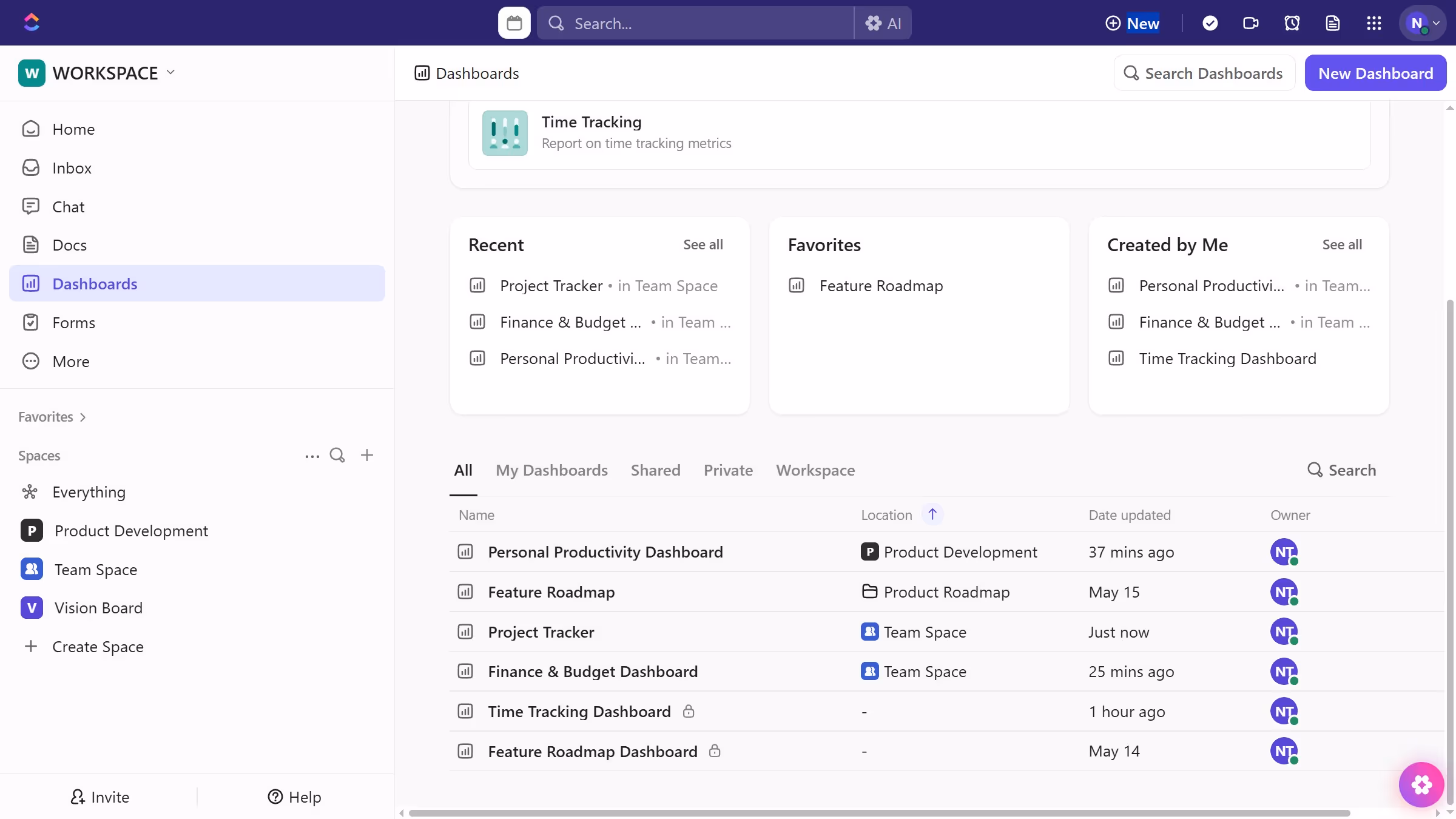Click the New Dashboard button
1456x819 pixels.
1375,73
